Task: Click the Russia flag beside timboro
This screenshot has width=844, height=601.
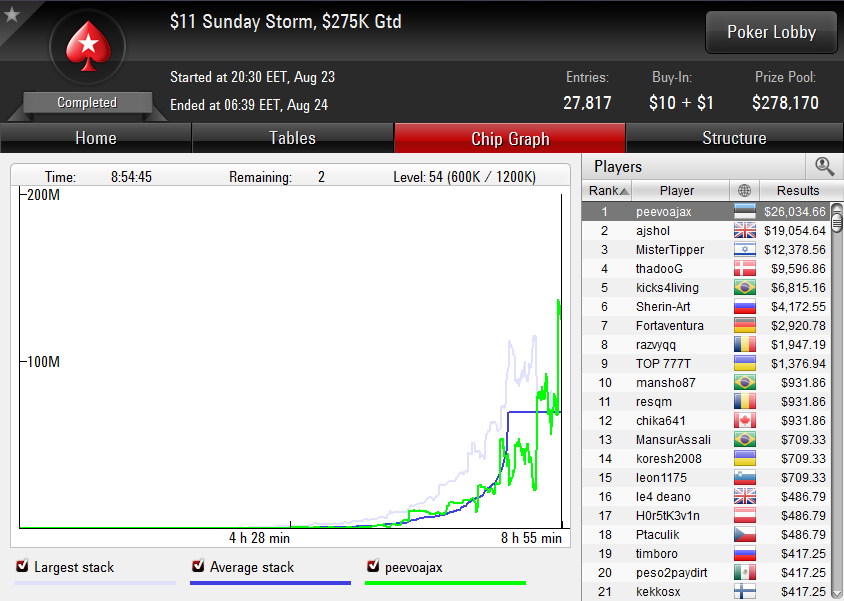Action: click(x=745, y=554)
